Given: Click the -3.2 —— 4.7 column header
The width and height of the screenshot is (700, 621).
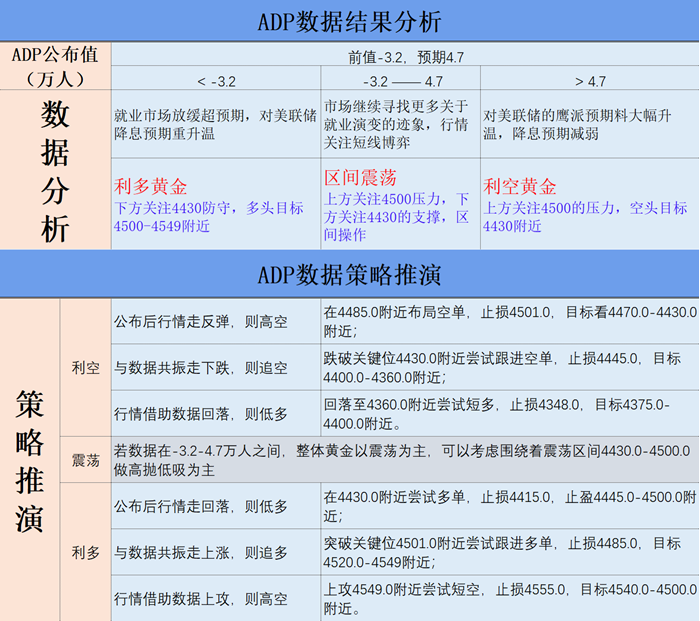Looking at the screenshot, I should point(400,80).
